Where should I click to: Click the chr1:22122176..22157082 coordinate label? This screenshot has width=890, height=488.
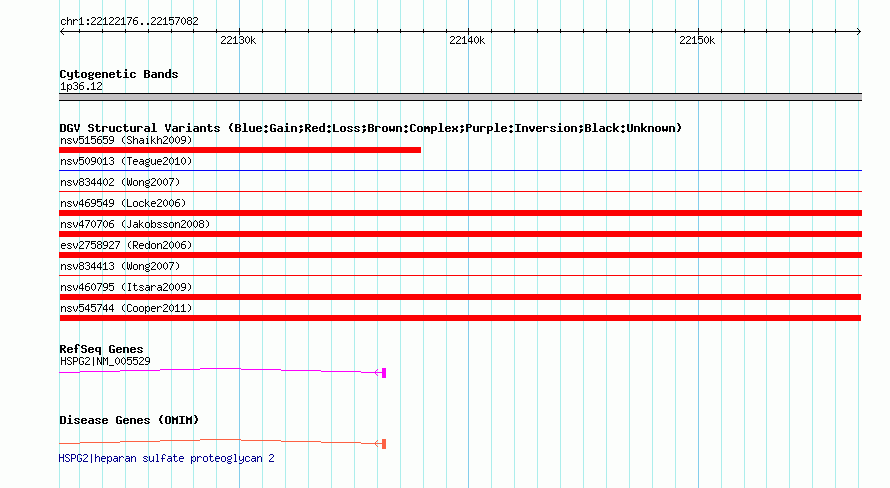tap(129, 22)
